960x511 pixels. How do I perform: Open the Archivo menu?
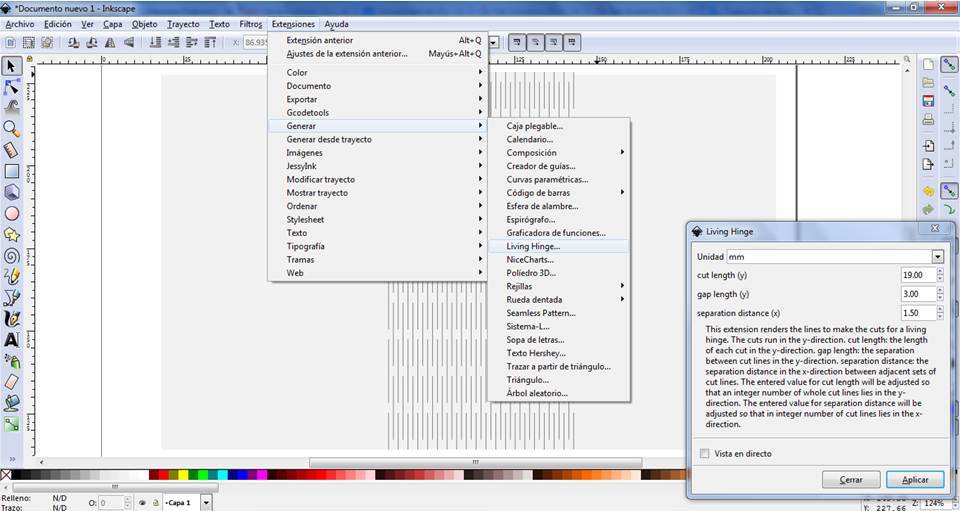click(x=20, y=24)
